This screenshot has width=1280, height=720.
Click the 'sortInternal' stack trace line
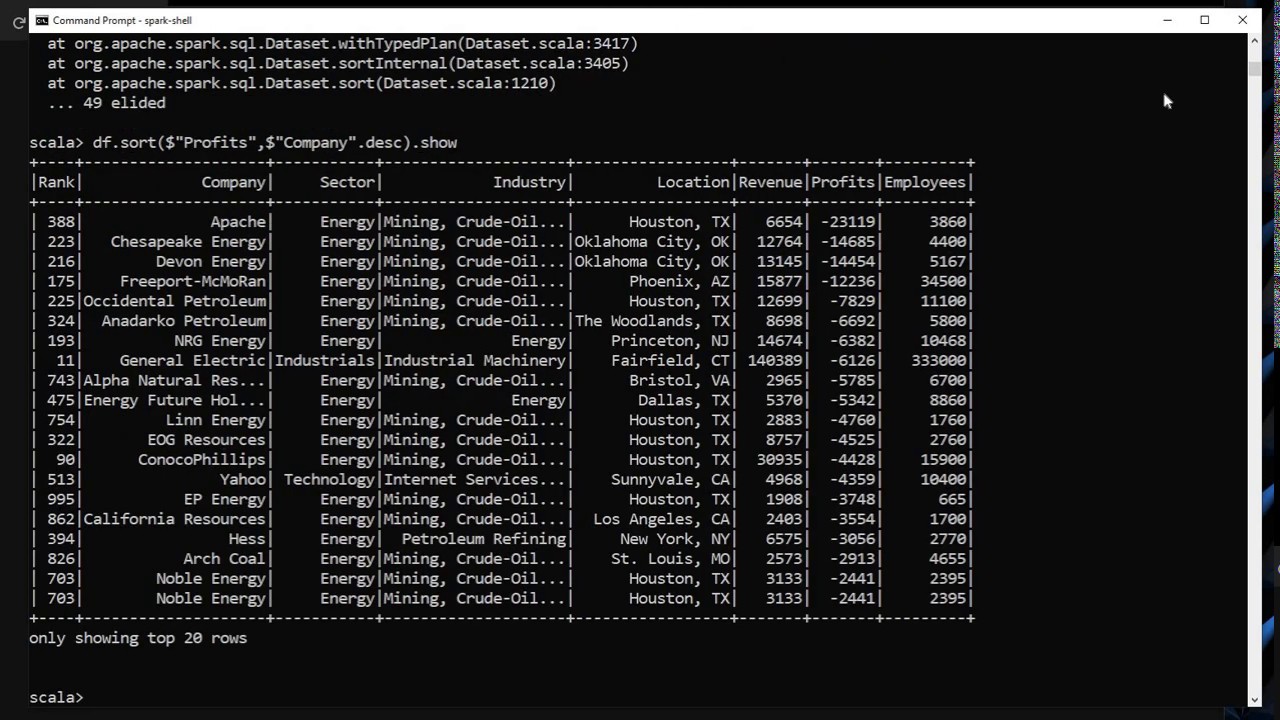[x=338, y=64]
